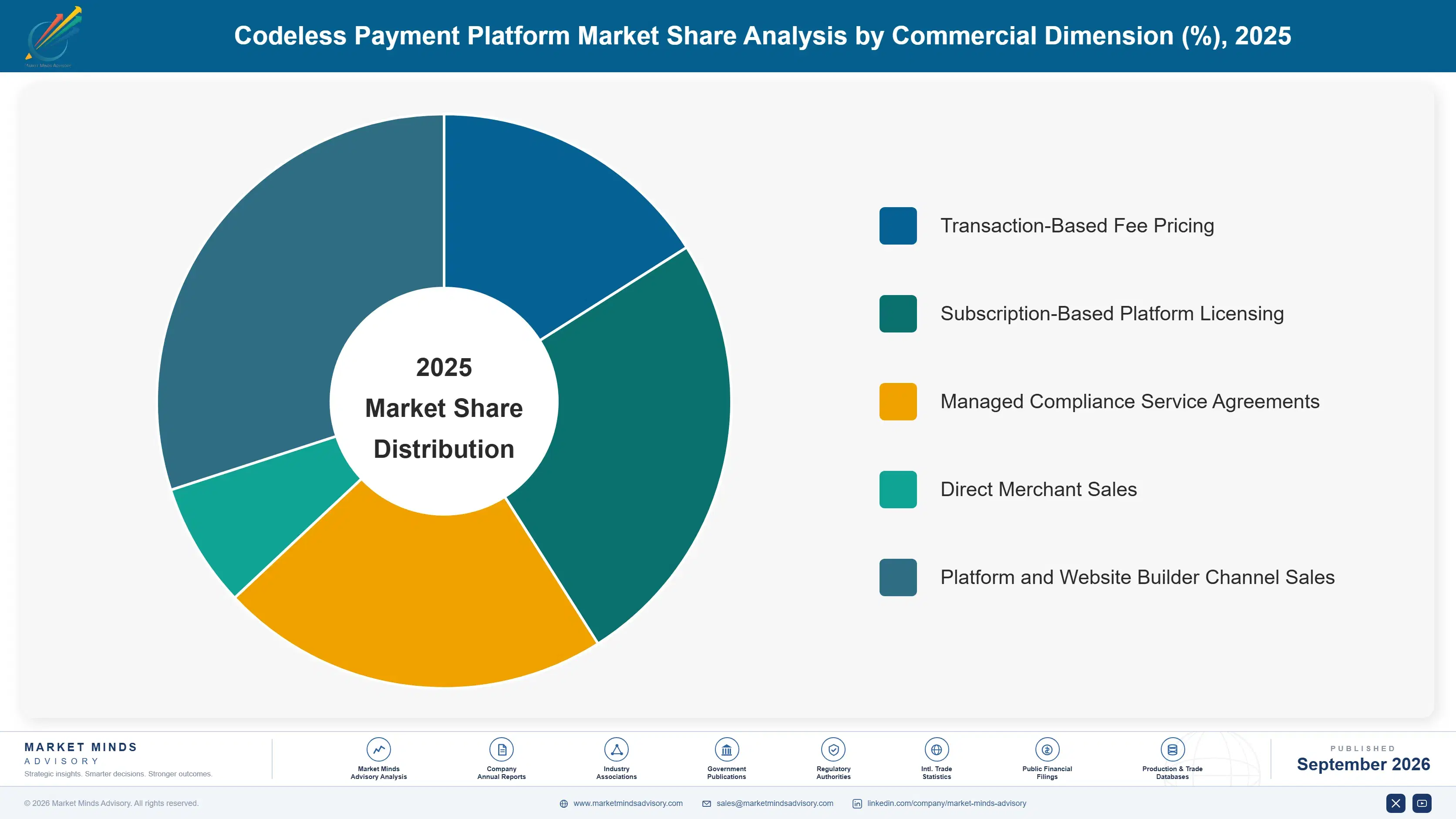1456x819 pixels.
Task: Open www.marketmindsadvisory.com link
Action: pyautogui.click(x=628, y=803)
